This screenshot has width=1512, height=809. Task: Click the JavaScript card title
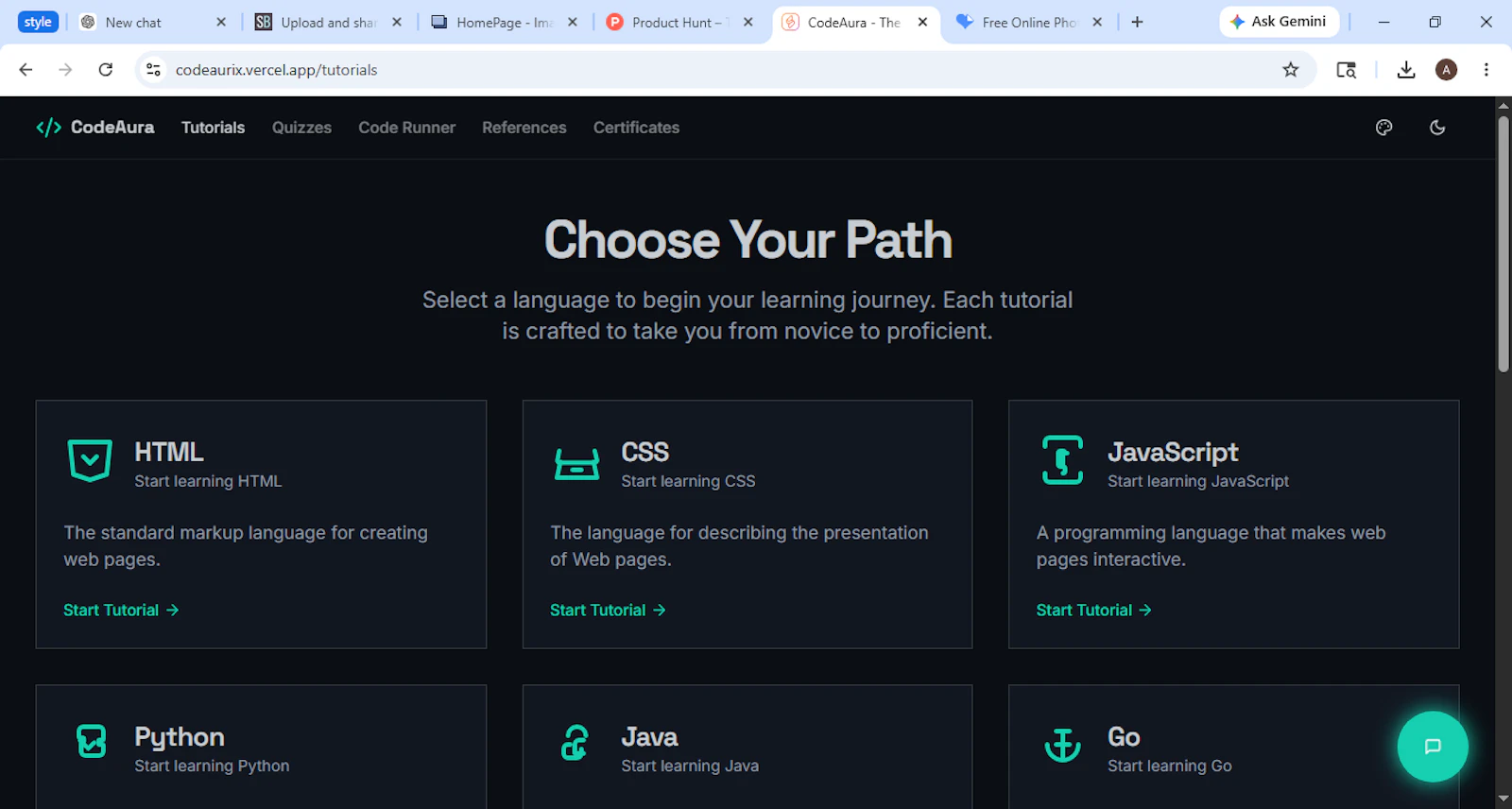tap(1173, 453)
